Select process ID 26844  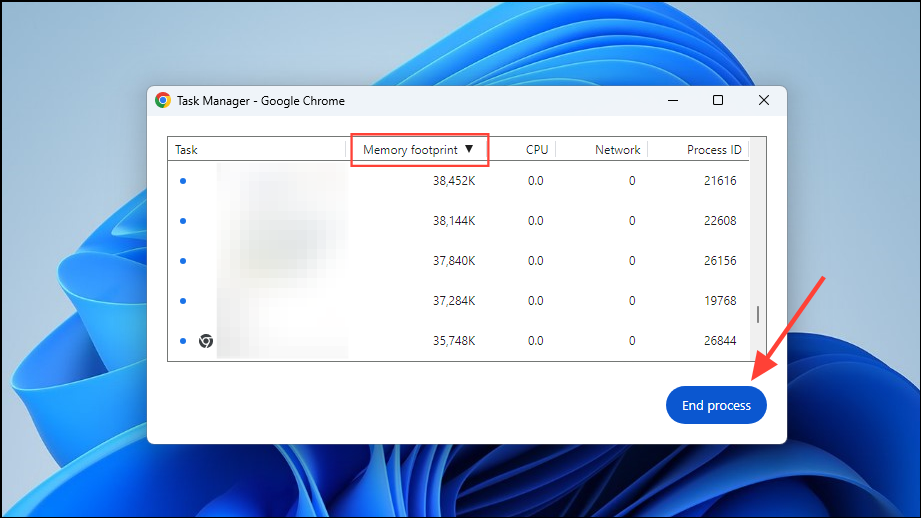click(x=720, y=341)
